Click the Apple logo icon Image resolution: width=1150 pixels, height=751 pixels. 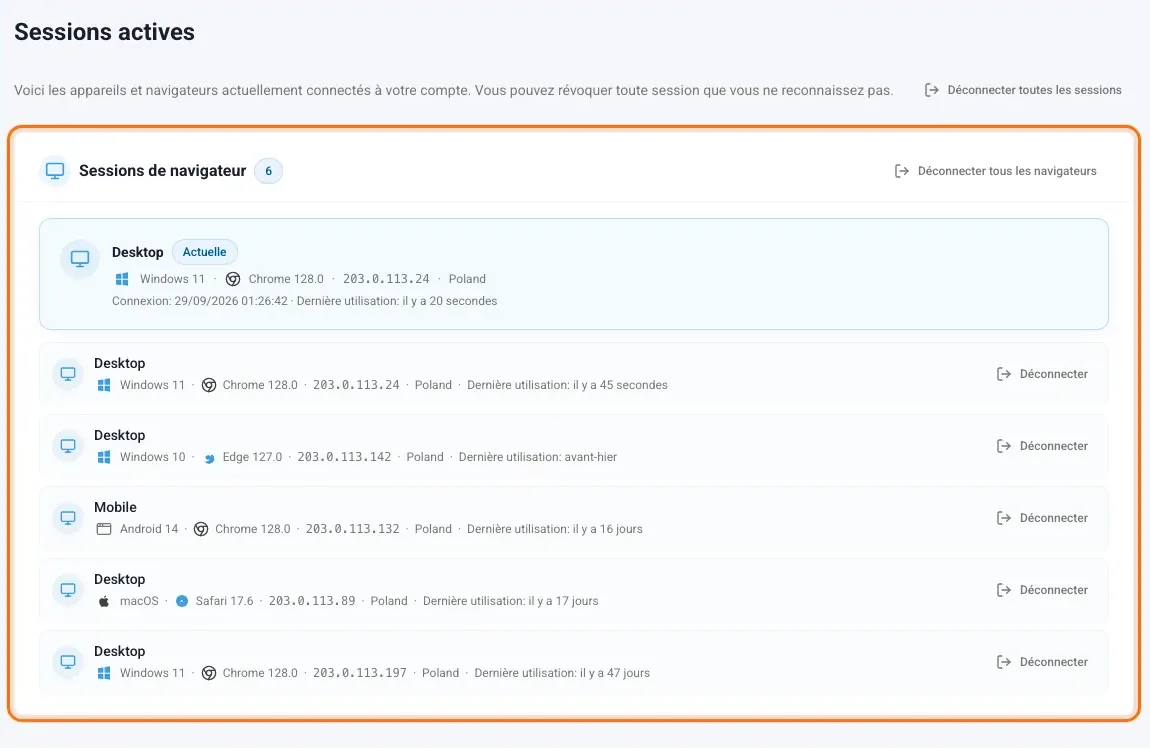pyautogui.click(x=104, y=601)
